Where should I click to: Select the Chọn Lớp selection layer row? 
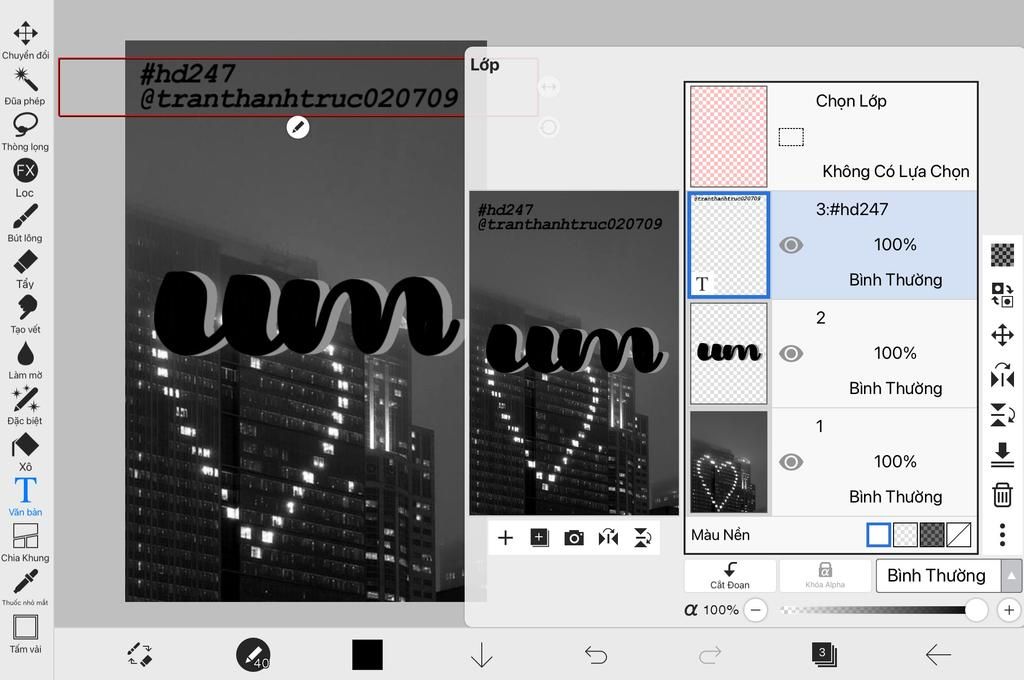coord(831,136)
